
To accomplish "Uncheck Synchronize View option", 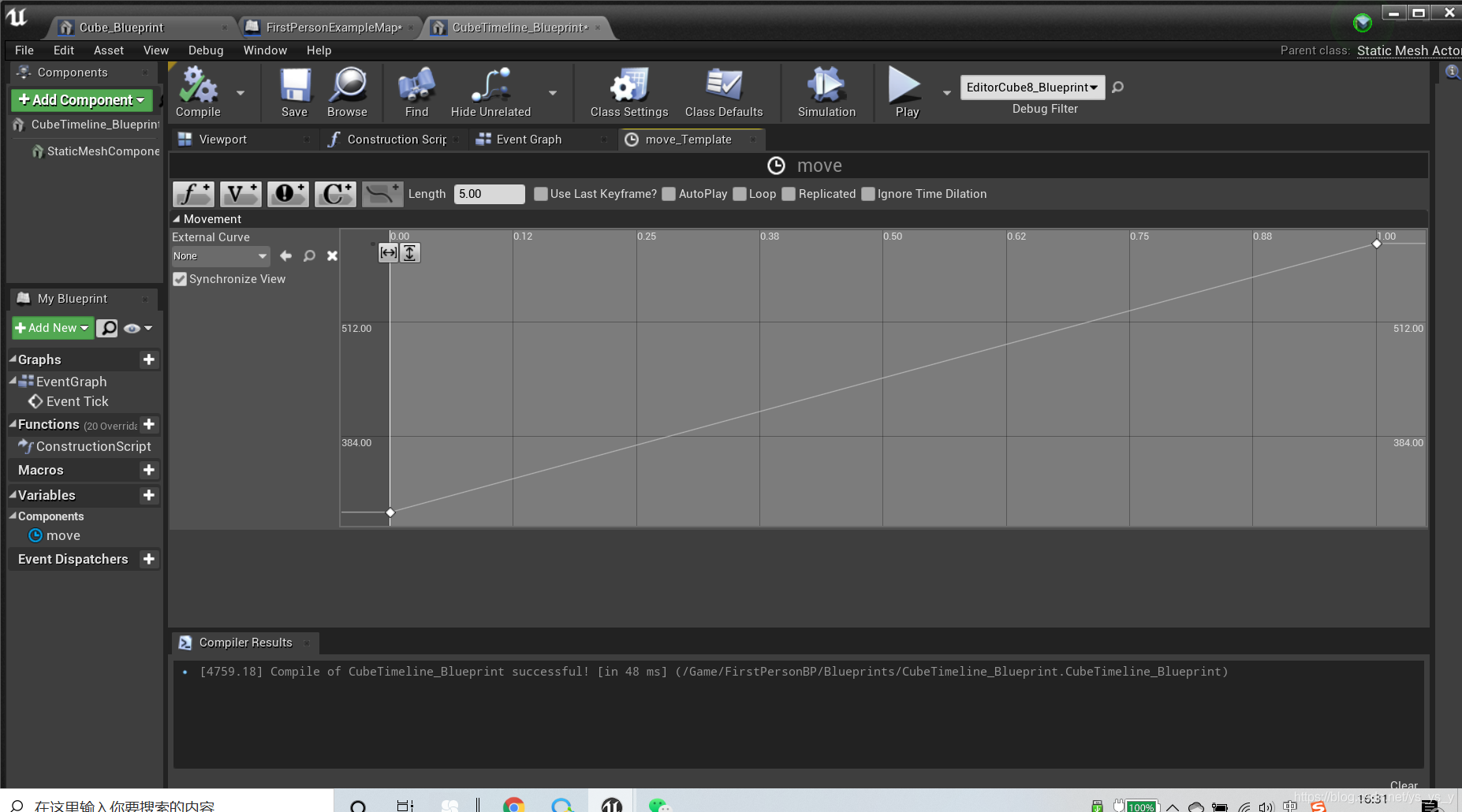I will tap(180, 278).
